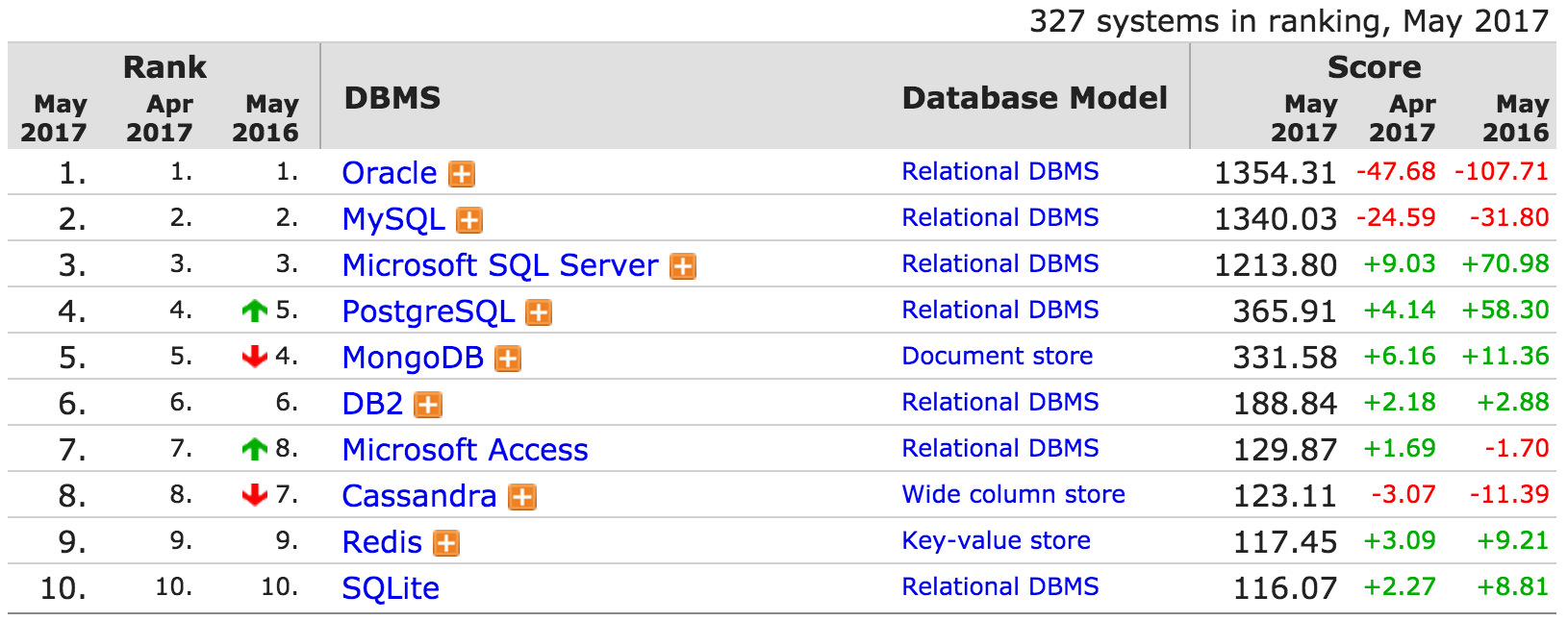Click SQLite's score 116.07
The height and width of the screenshot is (621, 1568).
pyautogui.click(x=1285, y=588)
